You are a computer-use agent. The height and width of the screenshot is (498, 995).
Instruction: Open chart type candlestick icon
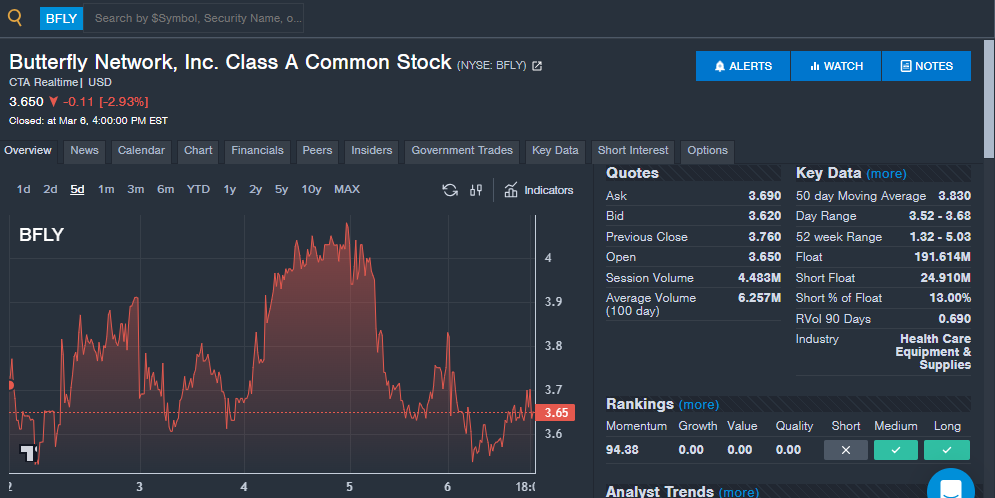476,190
